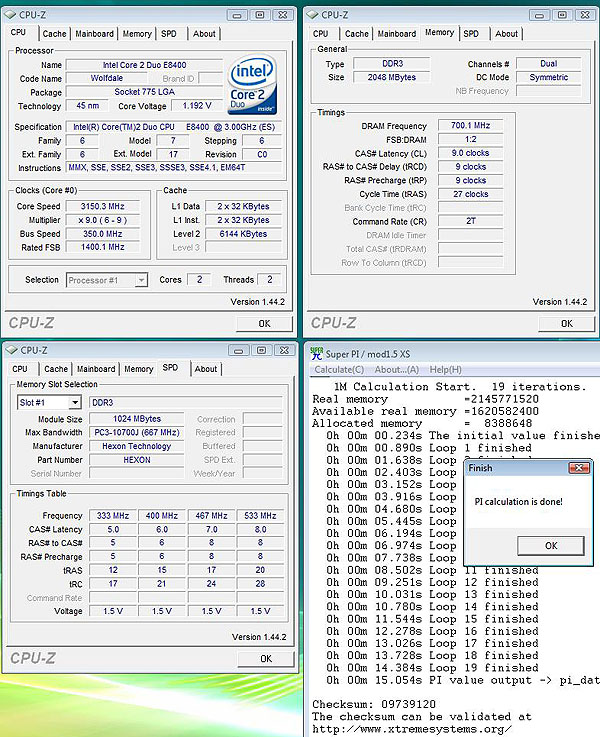
Task: Click the Intel Core 2 Duo logo
Action: pyautogui.click(x=253, y=85)
